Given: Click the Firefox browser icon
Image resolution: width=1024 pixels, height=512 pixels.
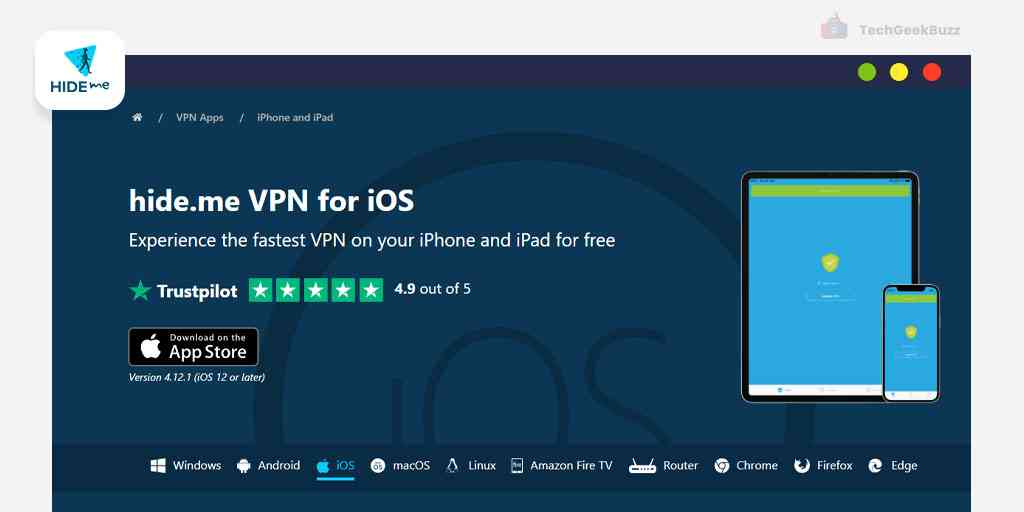Looking at the screenshot, I should click(x=801, y=466).
